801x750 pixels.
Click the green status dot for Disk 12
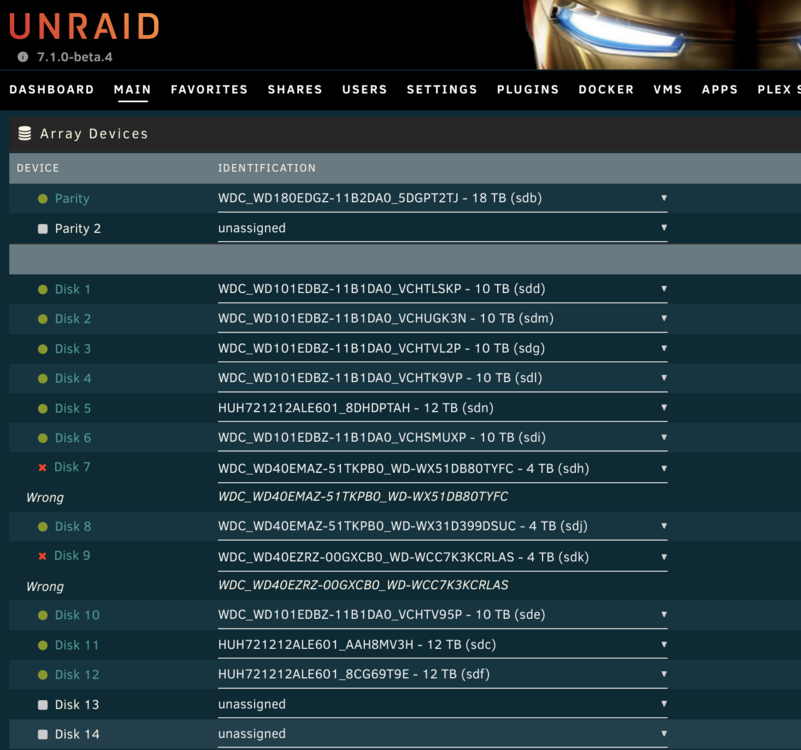pyautogui.click(x=43, y=675)
